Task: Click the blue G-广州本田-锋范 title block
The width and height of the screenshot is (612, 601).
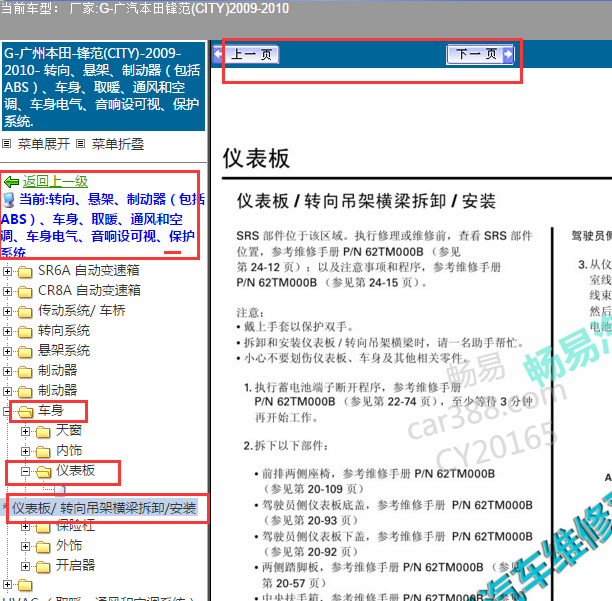Action: point(103,86)
